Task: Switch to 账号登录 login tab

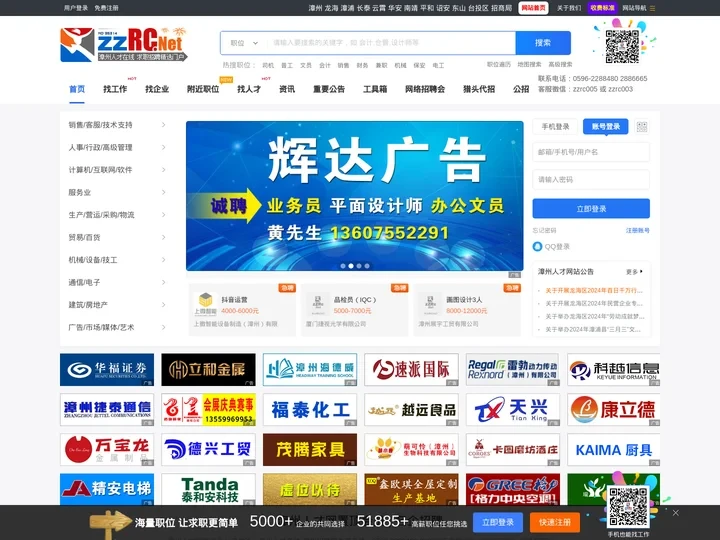Action: pyautogui.click(x=606, y=127)
